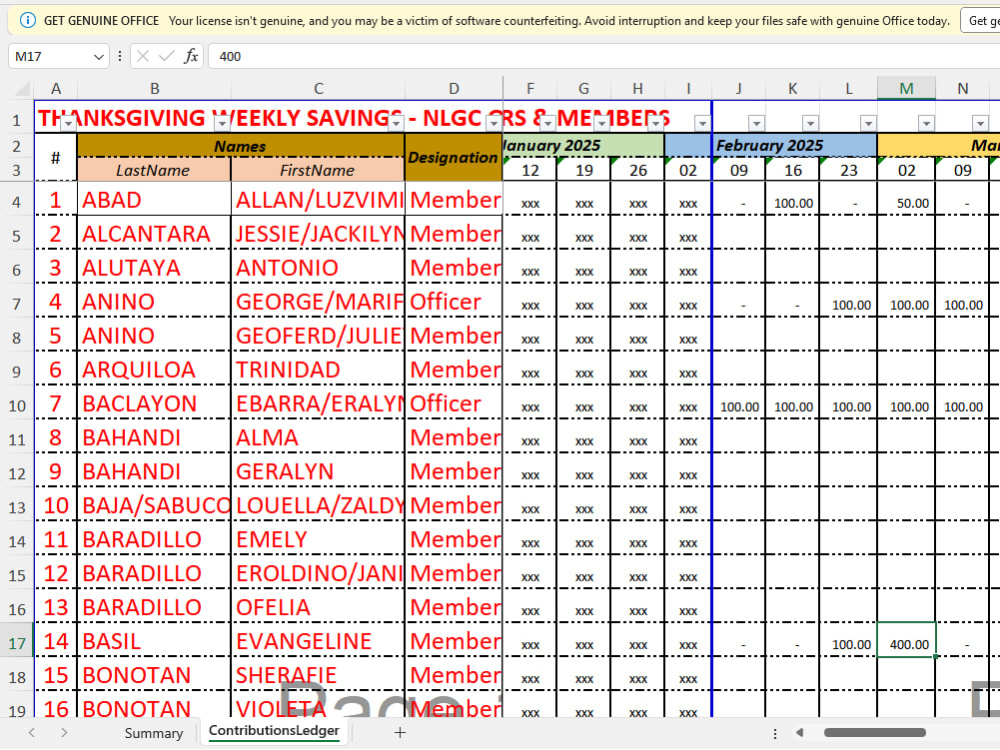
Task: Select column M header
Action: 906,89
